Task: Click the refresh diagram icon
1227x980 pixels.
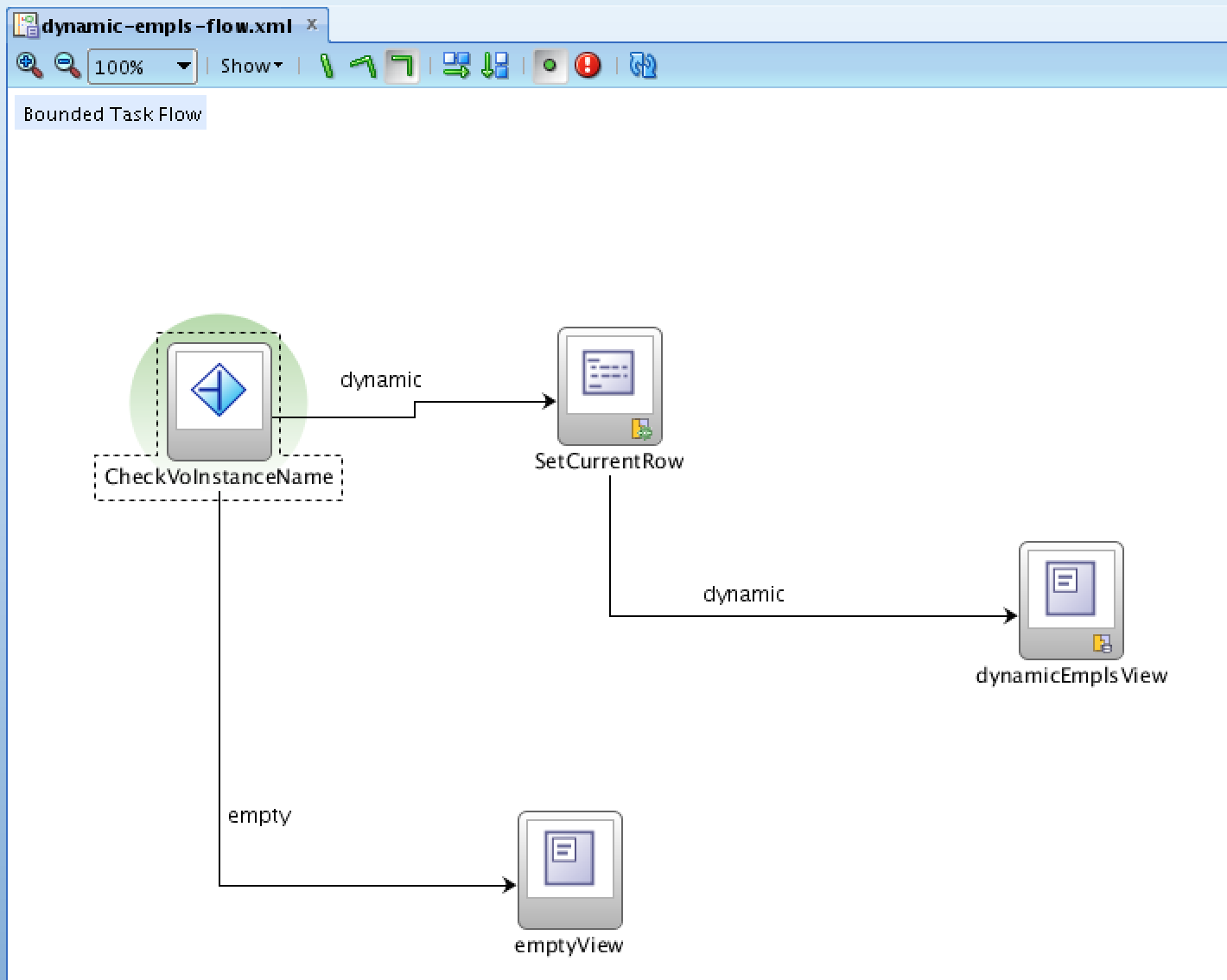Action: tap(643, 66)
